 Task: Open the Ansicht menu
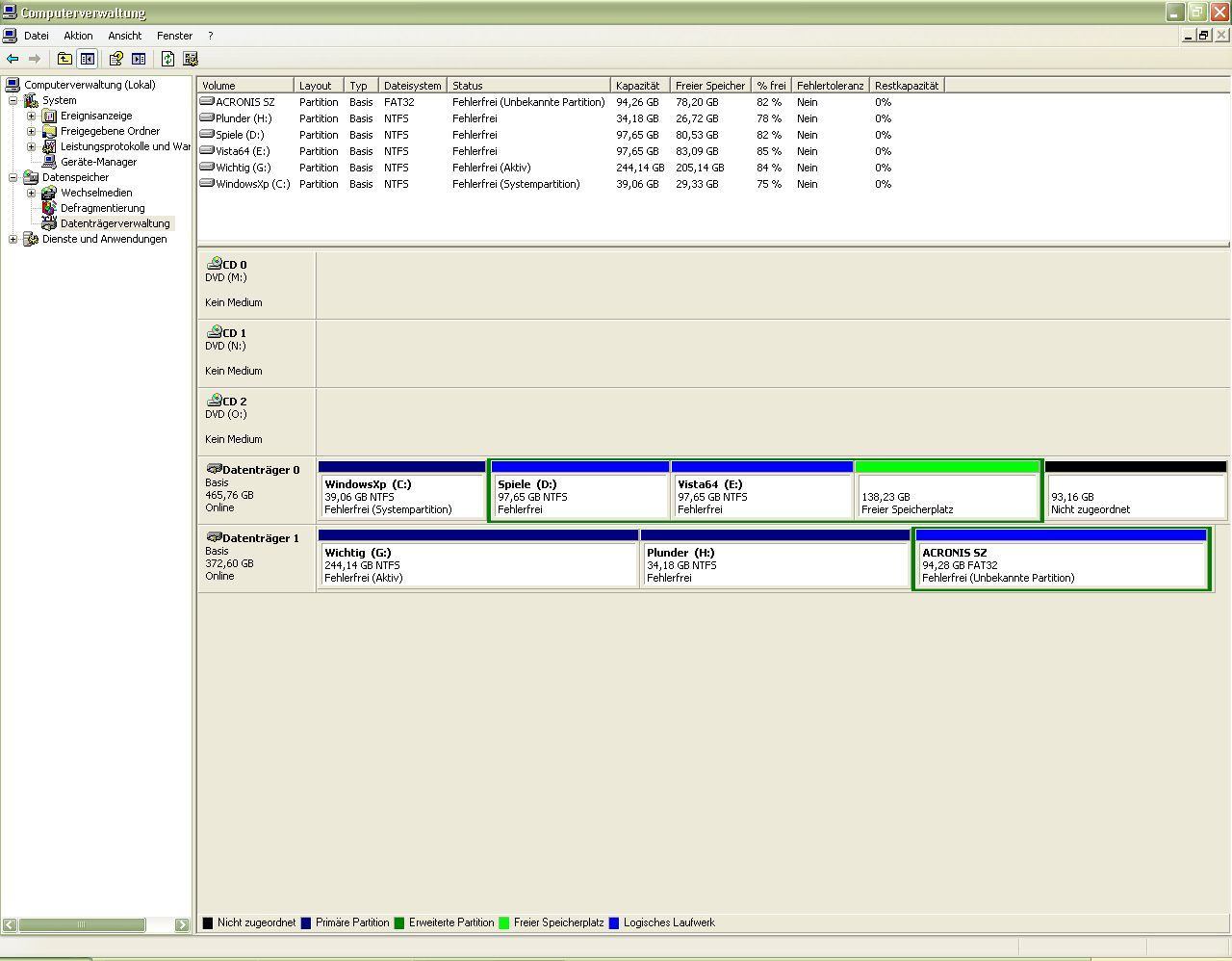pyautogui.click(x=125, y=36)
